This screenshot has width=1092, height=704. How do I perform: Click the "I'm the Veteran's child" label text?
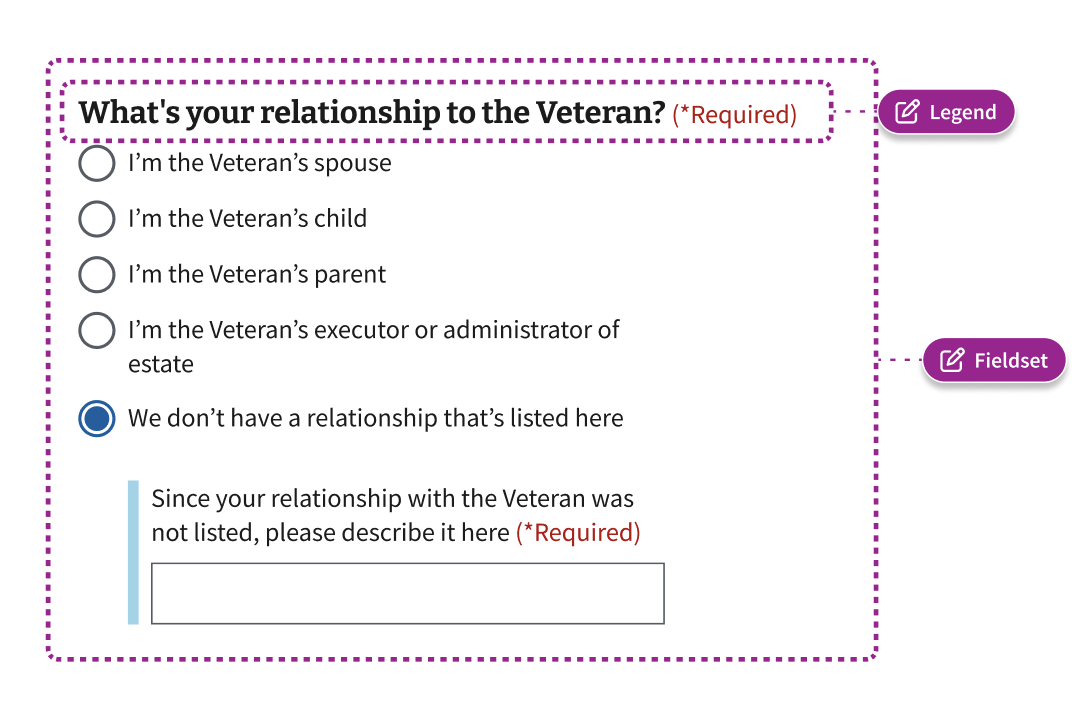pyautogui.click(x=247, y=219)
